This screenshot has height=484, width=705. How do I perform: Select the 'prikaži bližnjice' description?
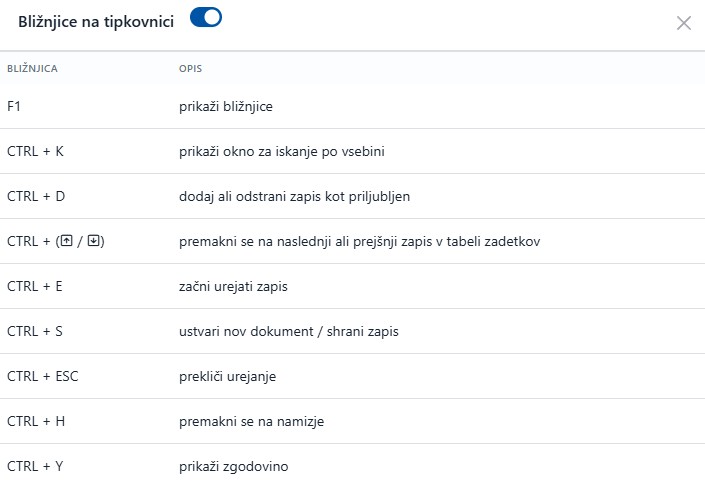click(x=226, y=106)
